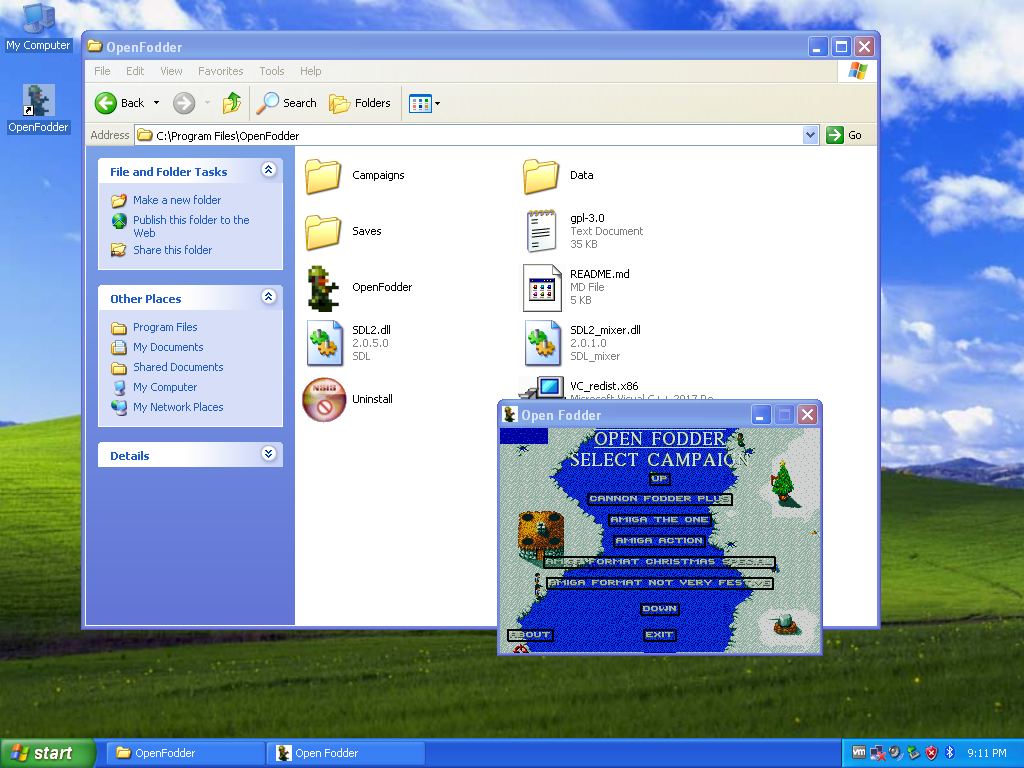Select the Uninstall program icon
Image resolution: width=1024 pixels, height=768 pixels.
click(324, 399)
